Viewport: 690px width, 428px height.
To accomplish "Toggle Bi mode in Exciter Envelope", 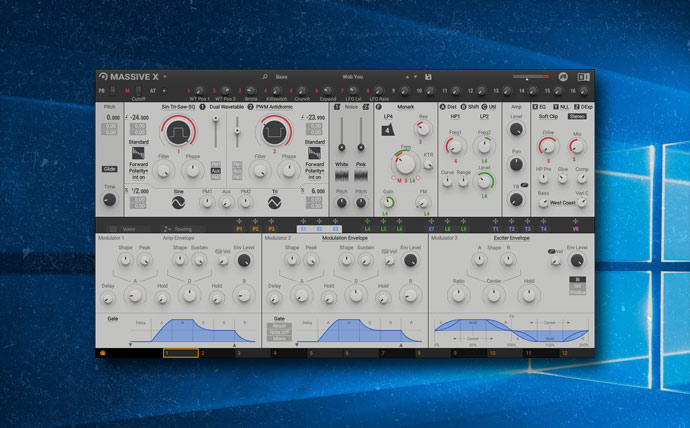I will tap(577, 280).
